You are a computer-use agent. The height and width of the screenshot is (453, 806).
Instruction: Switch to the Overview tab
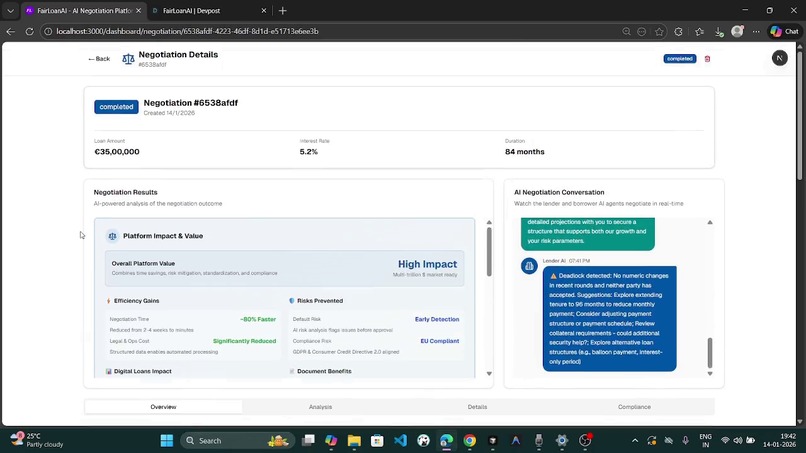(x=163, y=407)
